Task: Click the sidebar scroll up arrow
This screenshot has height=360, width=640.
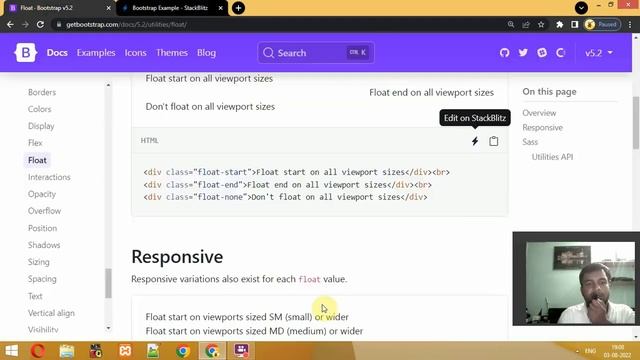Action: click(x=108, y=85)
